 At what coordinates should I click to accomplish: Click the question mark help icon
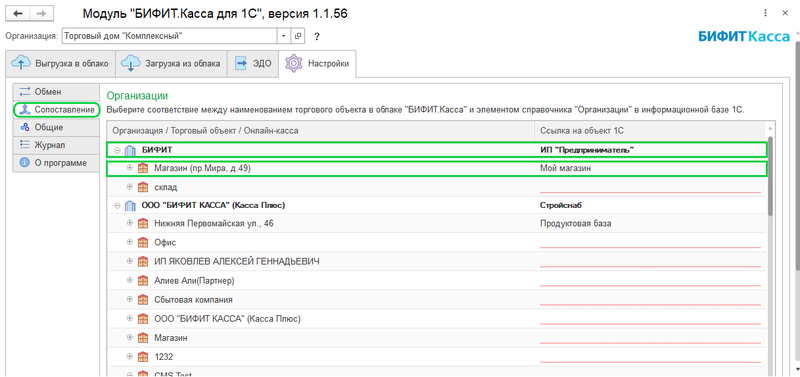pyautogui.click(x=317, y=37)
